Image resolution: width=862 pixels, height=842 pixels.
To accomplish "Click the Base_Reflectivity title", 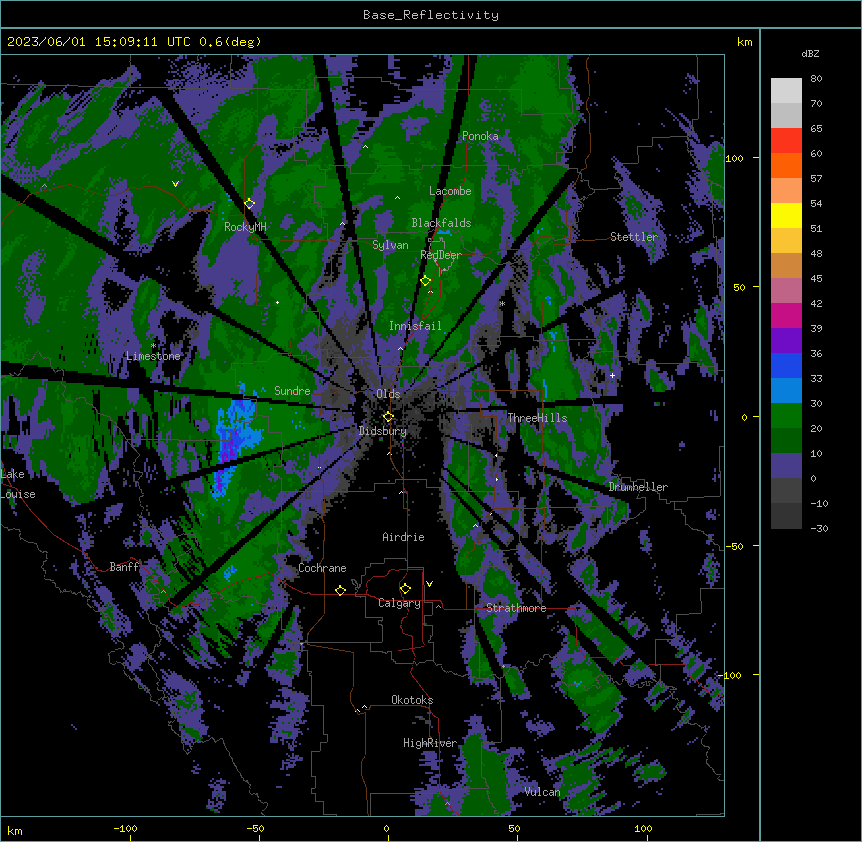I will (x=431, y=15).
